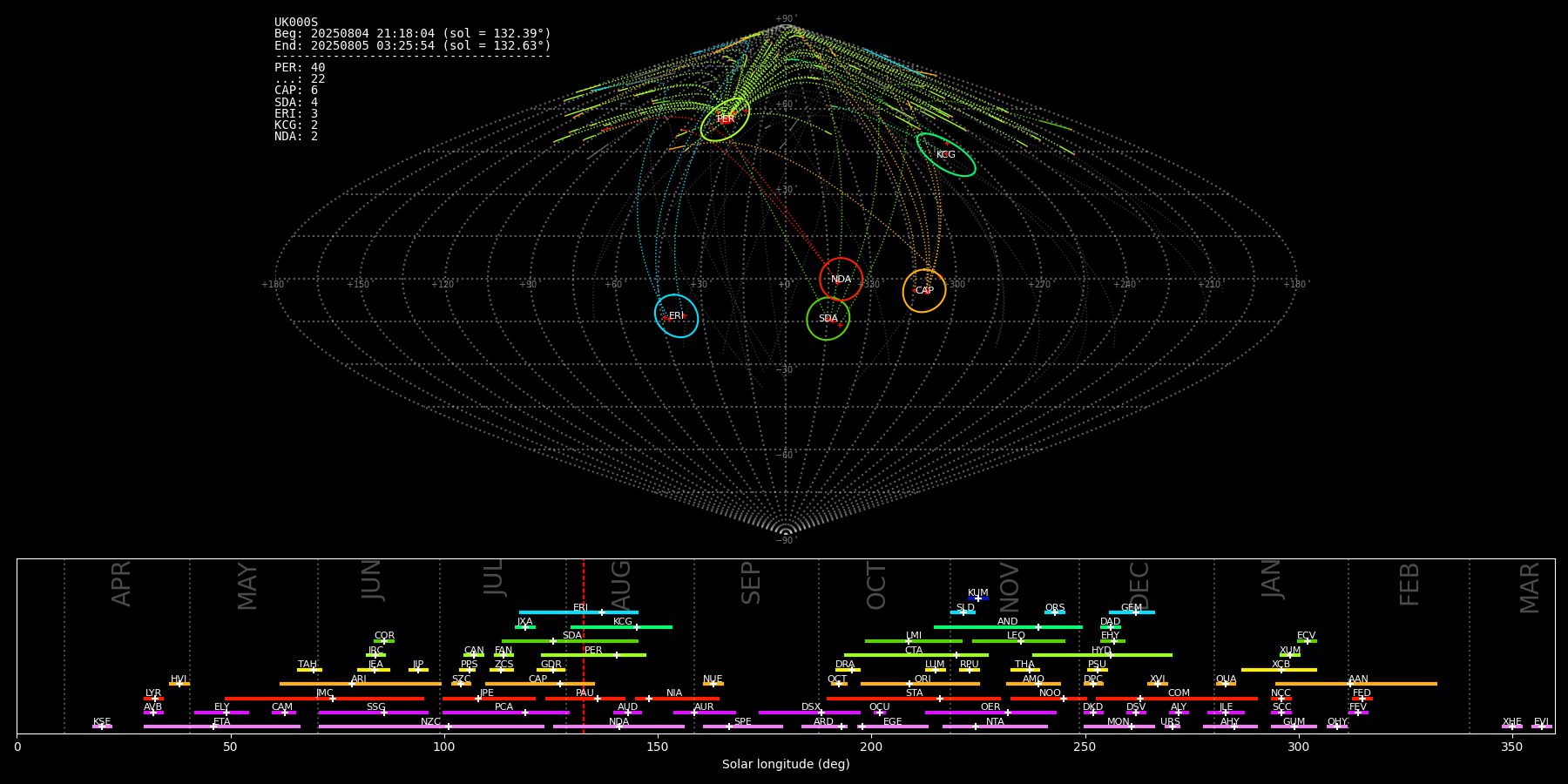
Task: Select the JMC shower bar in timeline
Action: [x=324, y=699]
